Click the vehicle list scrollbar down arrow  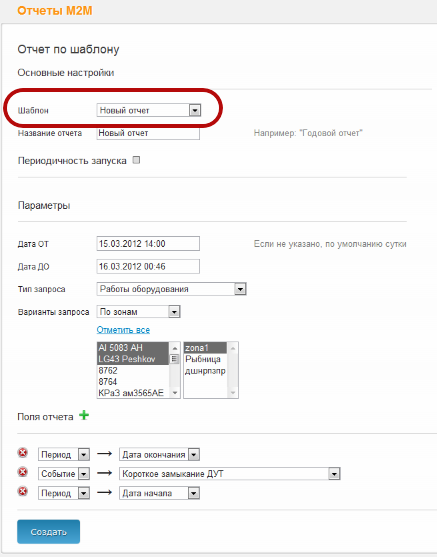(x=174, y=393)
